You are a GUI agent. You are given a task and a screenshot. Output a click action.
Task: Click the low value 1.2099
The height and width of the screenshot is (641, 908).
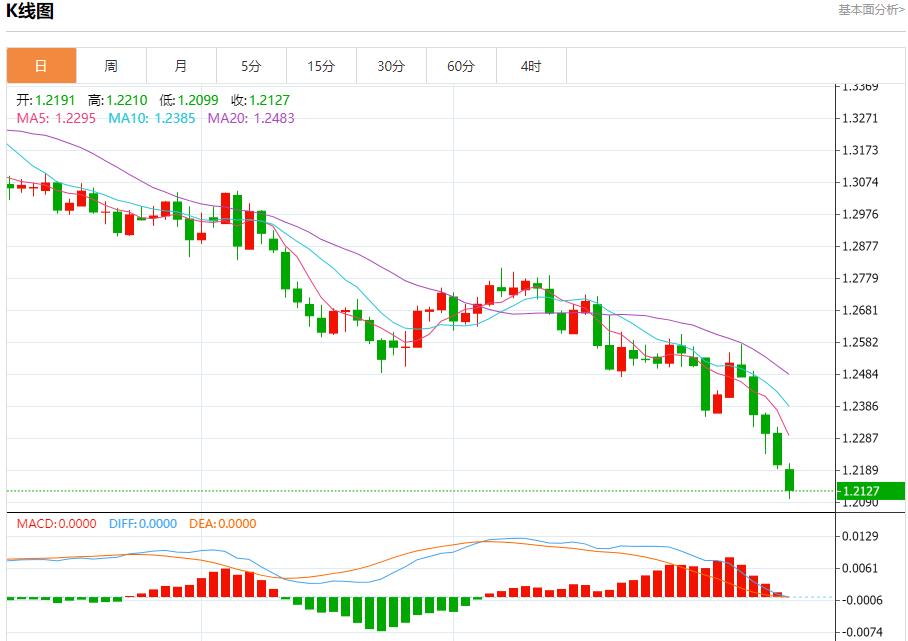[x=198, y=100]
